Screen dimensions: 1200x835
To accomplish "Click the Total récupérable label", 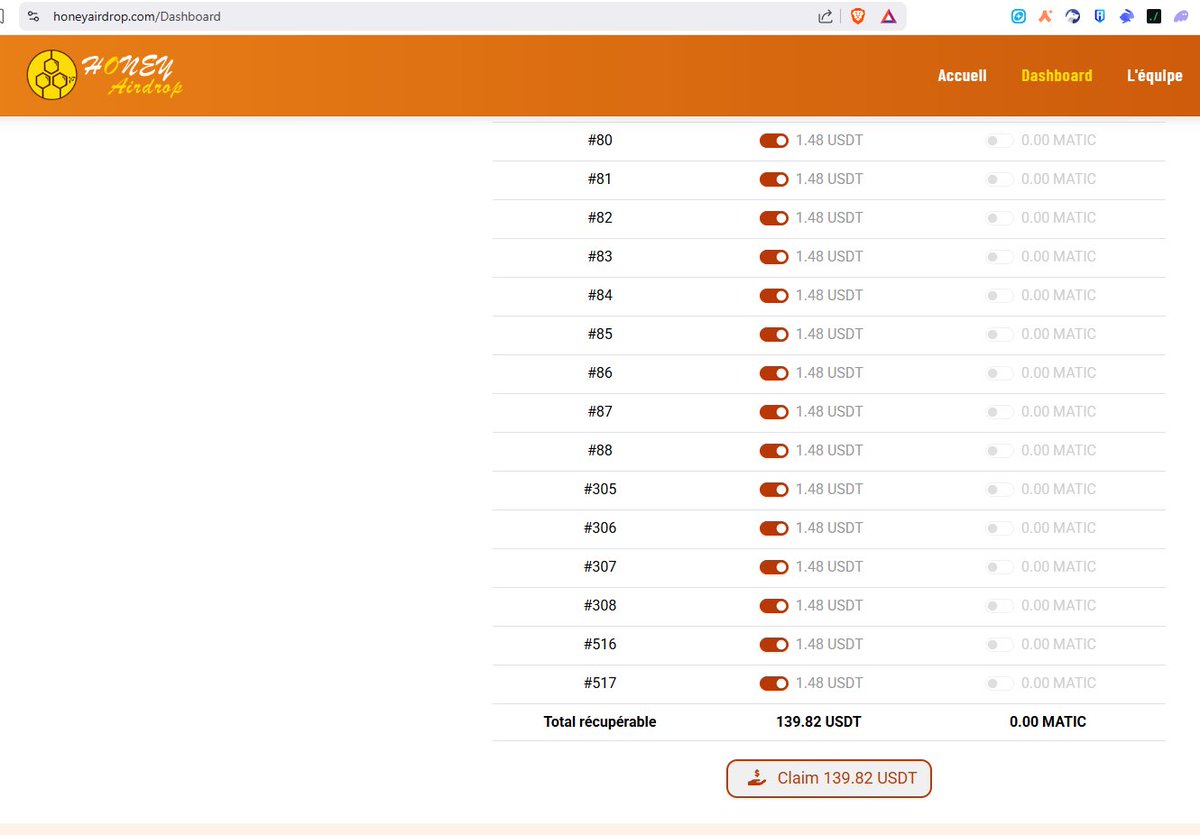I will pyautogui.click(x=600, y=722).
